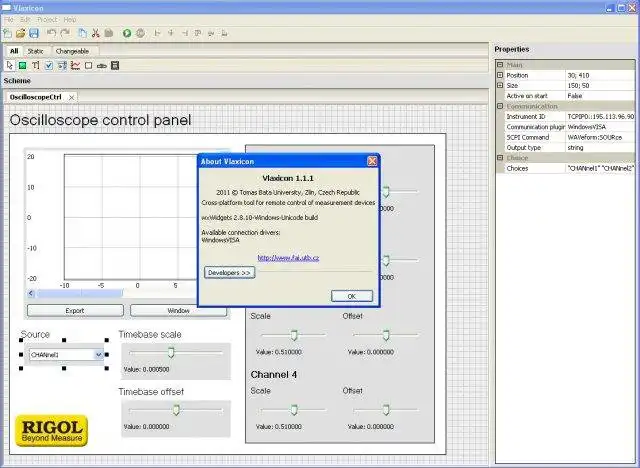Open the Edit menu
Viewport: 640px width, 468px height.
pyautogui.click(x=25, y=20)
